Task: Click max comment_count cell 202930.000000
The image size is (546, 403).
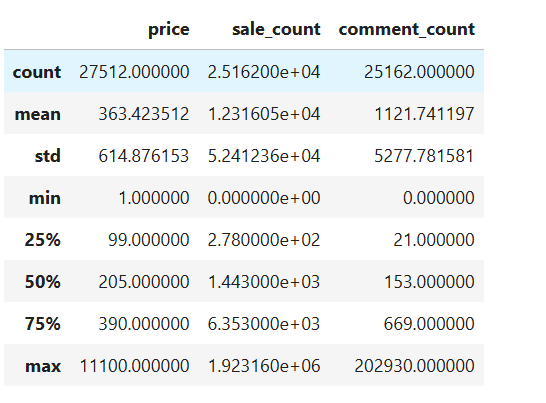Action: pyautogui.click(x=414, y=366)
